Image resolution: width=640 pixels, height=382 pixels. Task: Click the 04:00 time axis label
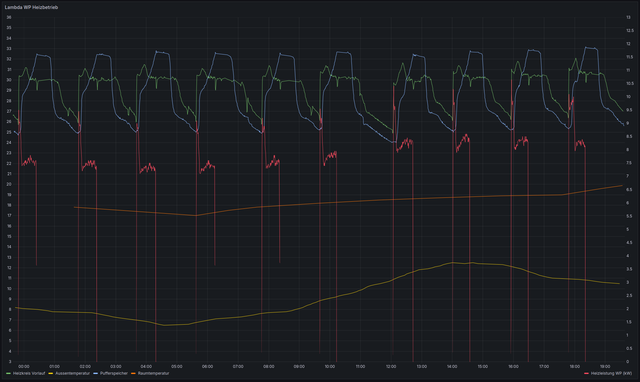(x=146, y=366)
